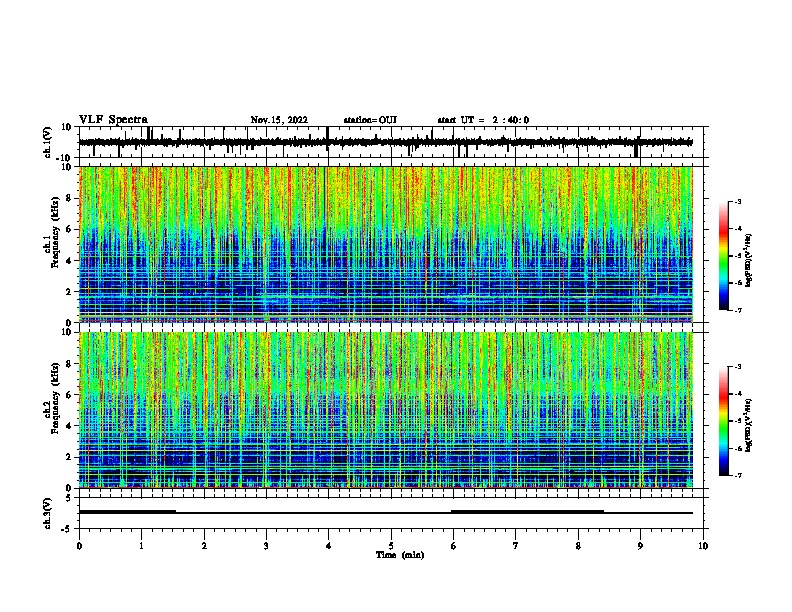Click the time axis tick label "7"

[516, 546]
